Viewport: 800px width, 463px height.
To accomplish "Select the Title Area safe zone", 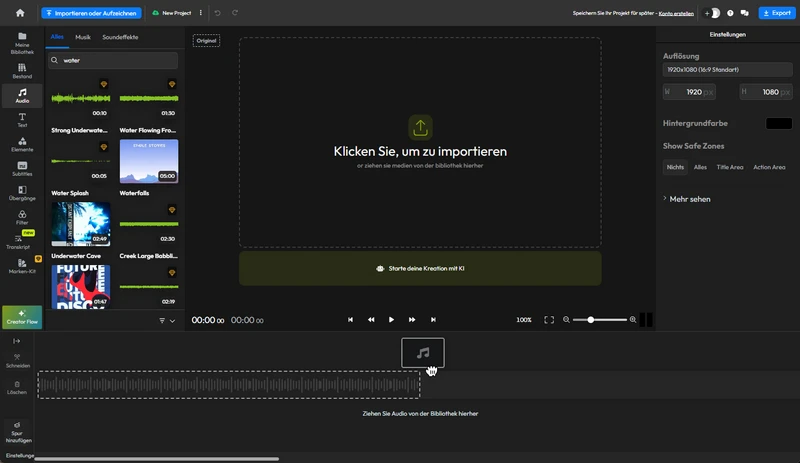I will point(730,167).
